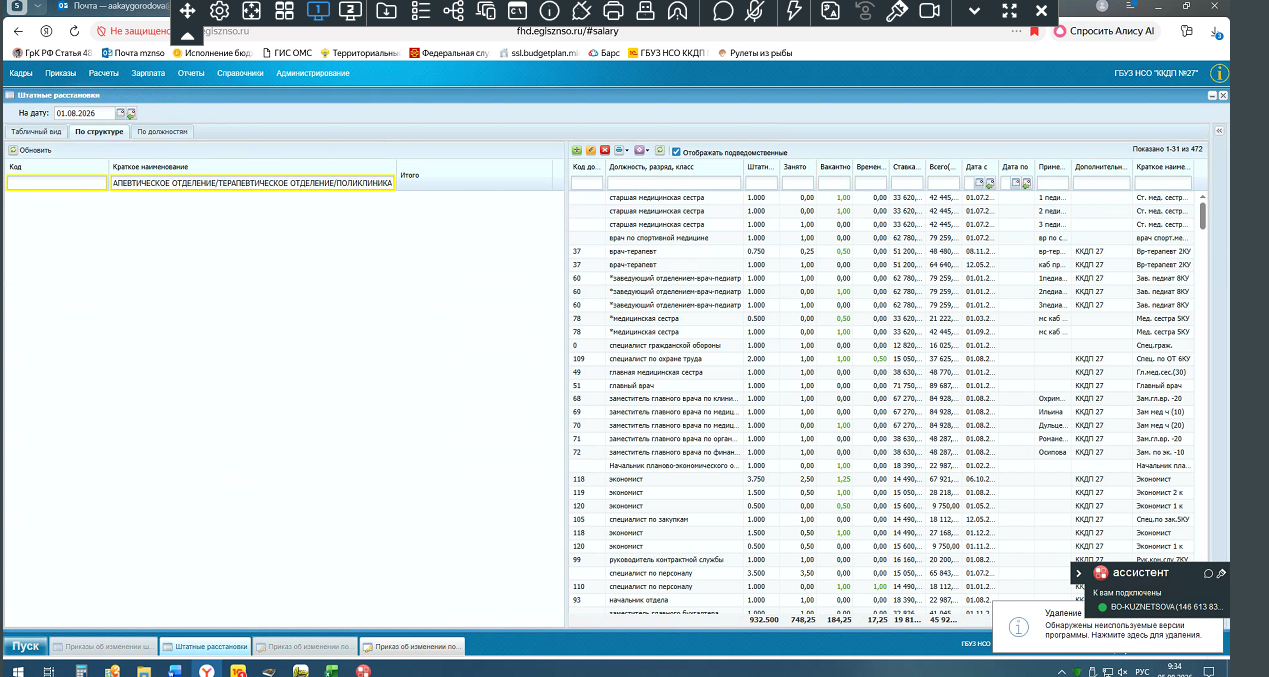Click the Код filter input field
This screenshot has width=1269, height=677.
pyautogui.click(x=56, y=183)
